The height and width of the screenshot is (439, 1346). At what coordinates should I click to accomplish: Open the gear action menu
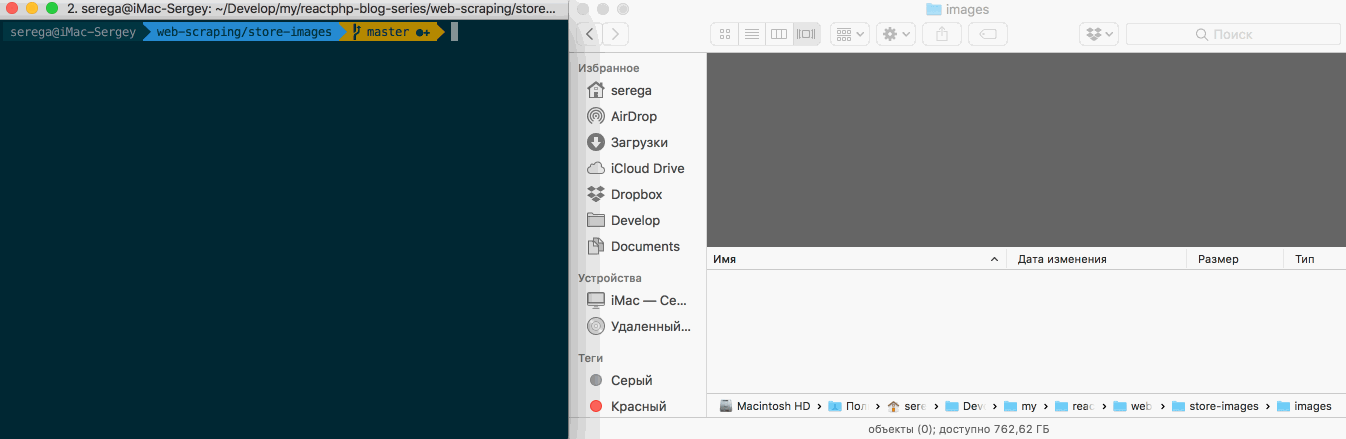895,34
